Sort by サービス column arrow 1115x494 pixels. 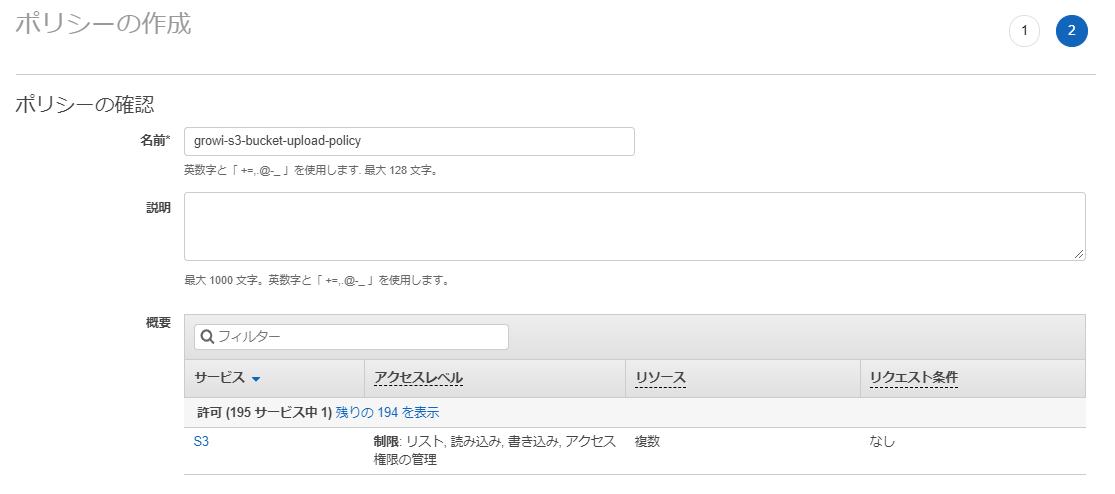click(256, 380)
